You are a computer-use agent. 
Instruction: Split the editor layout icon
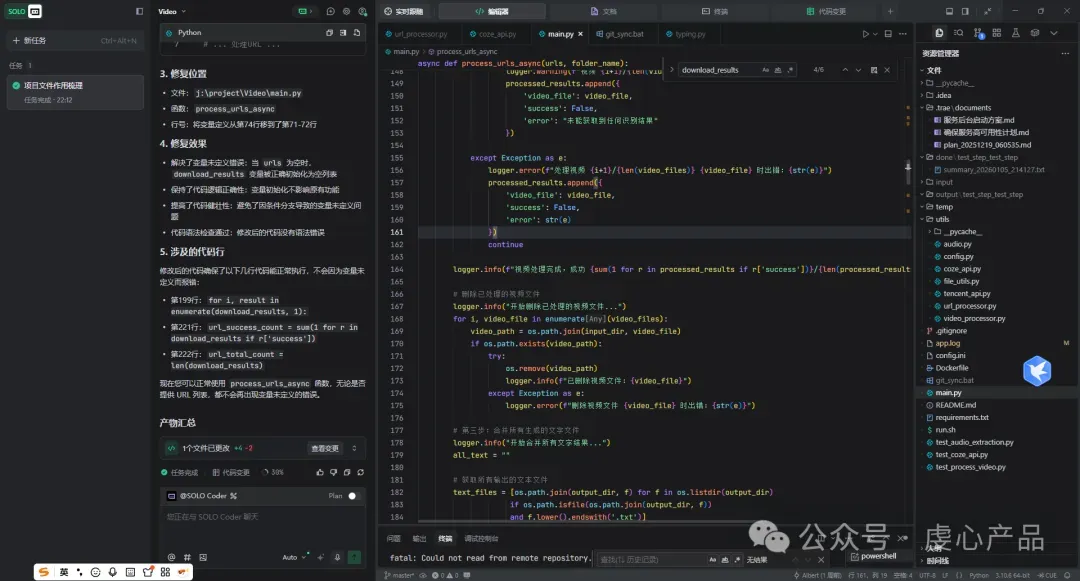pos(888,34)
